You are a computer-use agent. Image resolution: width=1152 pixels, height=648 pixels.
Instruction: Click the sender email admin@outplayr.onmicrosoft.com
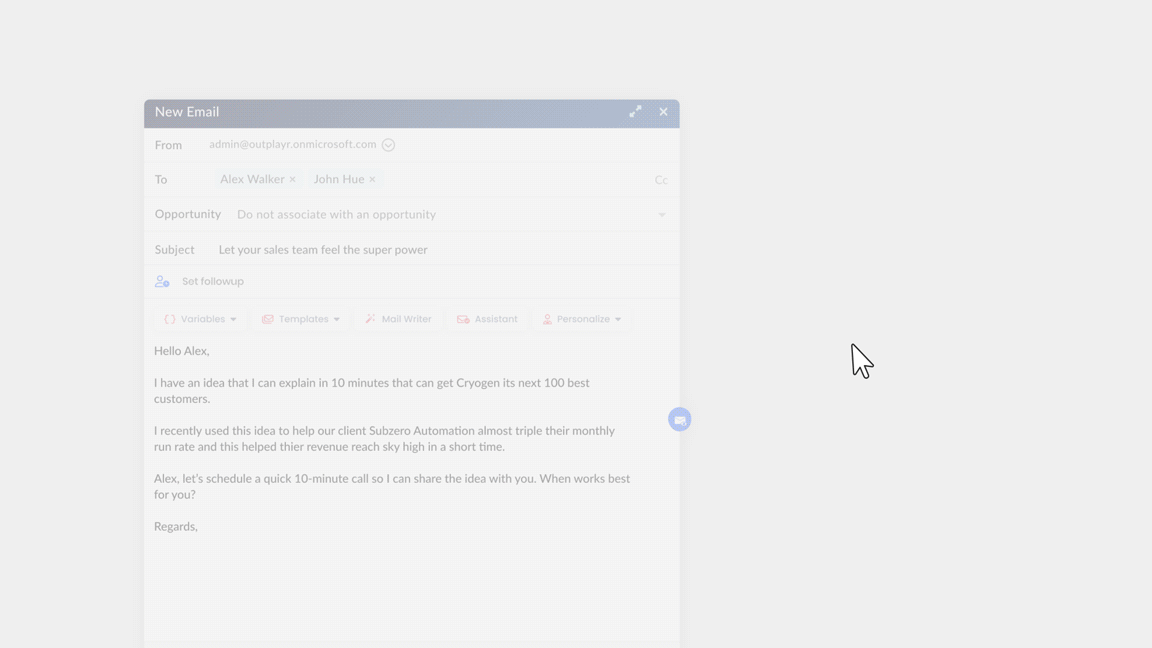pyautogui.click(x=292, y=145)
